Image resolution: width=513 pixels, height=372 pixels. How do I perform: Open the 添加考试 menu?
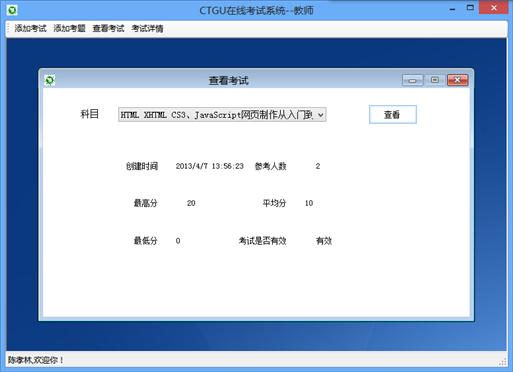tap(30, 29)
